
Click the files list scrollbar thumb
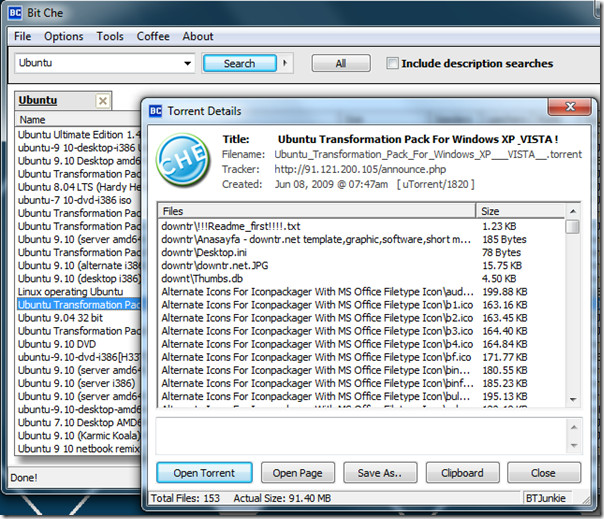pos(573,227)
